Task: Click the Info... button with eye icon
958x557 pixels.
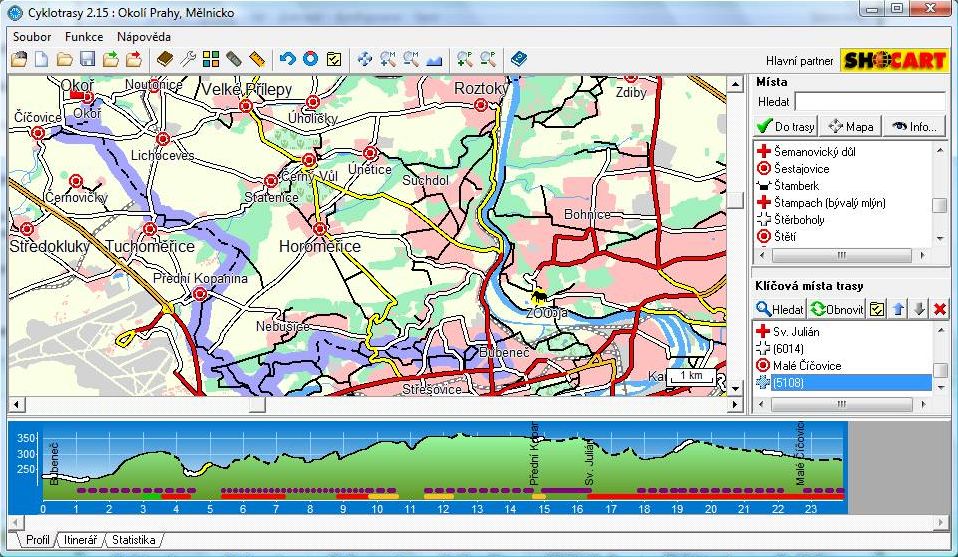Action: 914,126
